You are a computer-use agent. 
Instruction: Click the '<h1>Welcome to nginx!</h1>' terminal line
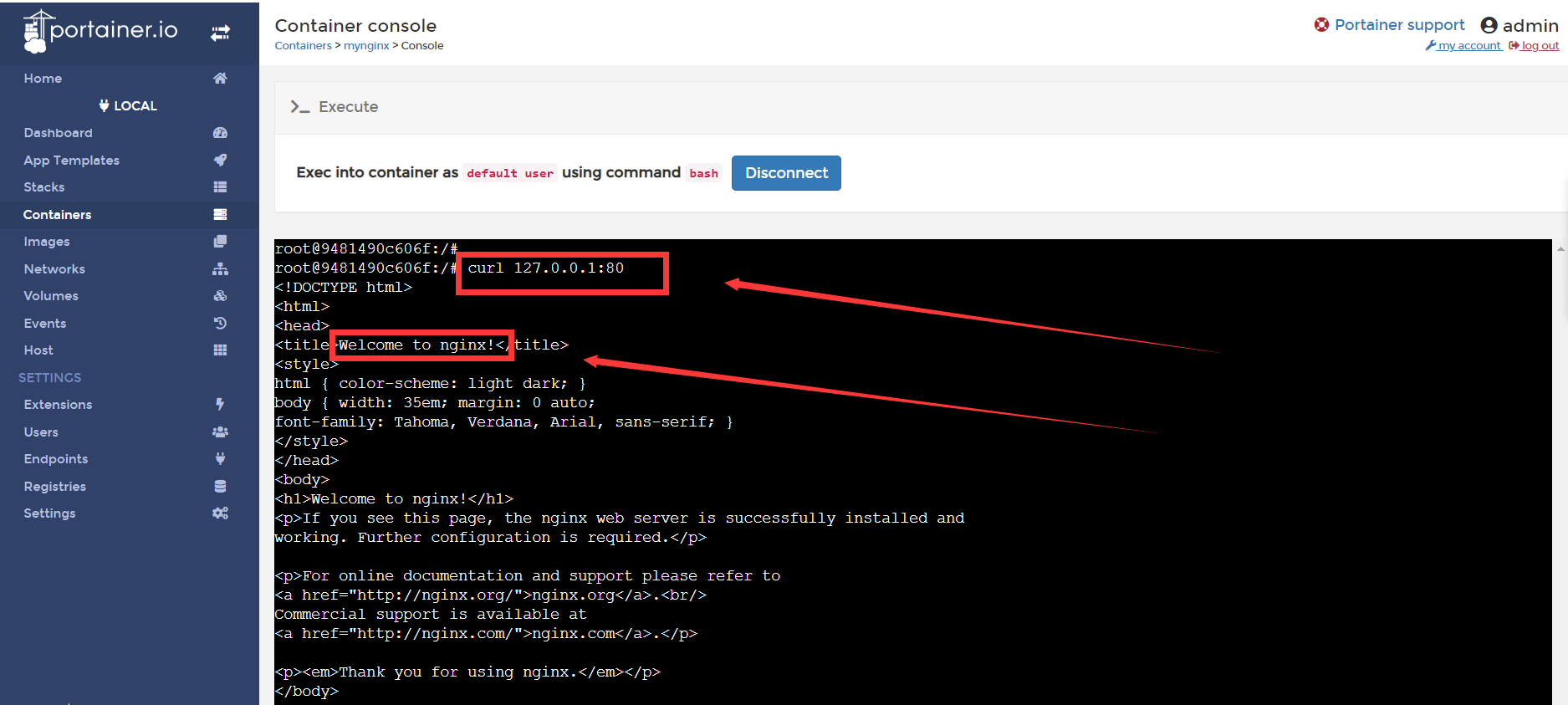click(394, 498)
